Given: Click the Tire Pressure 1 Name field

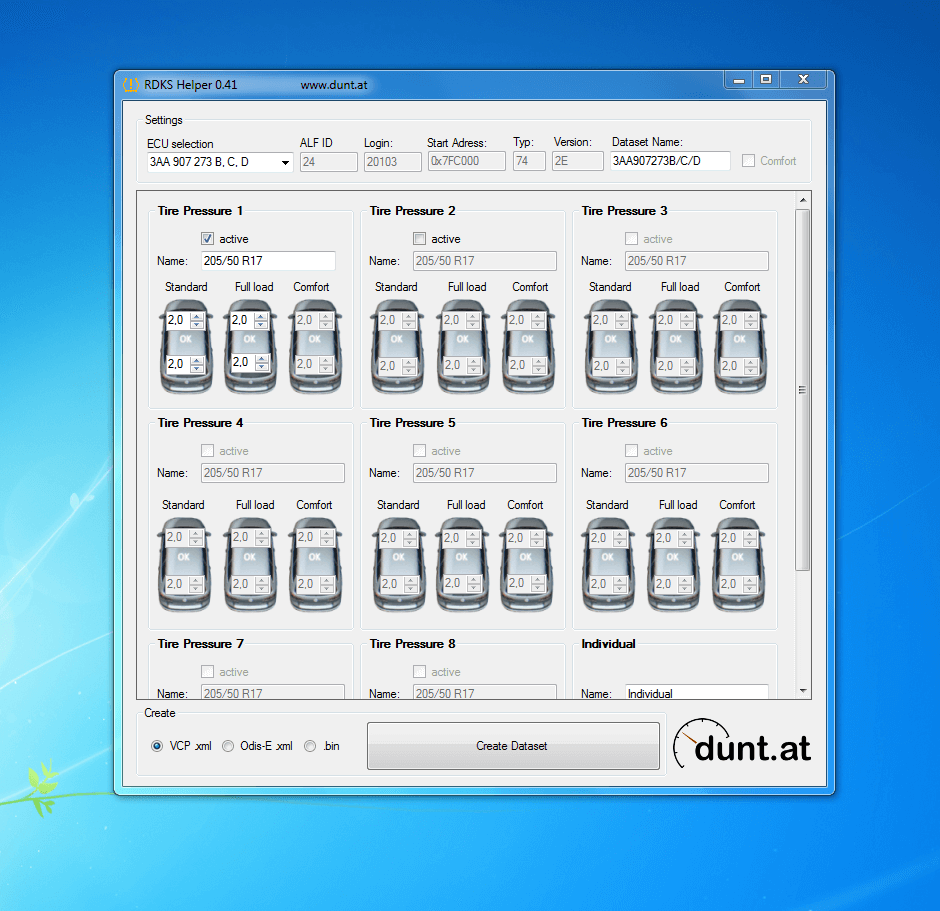Looking at the screenshot, I should (x=268, y=261).
